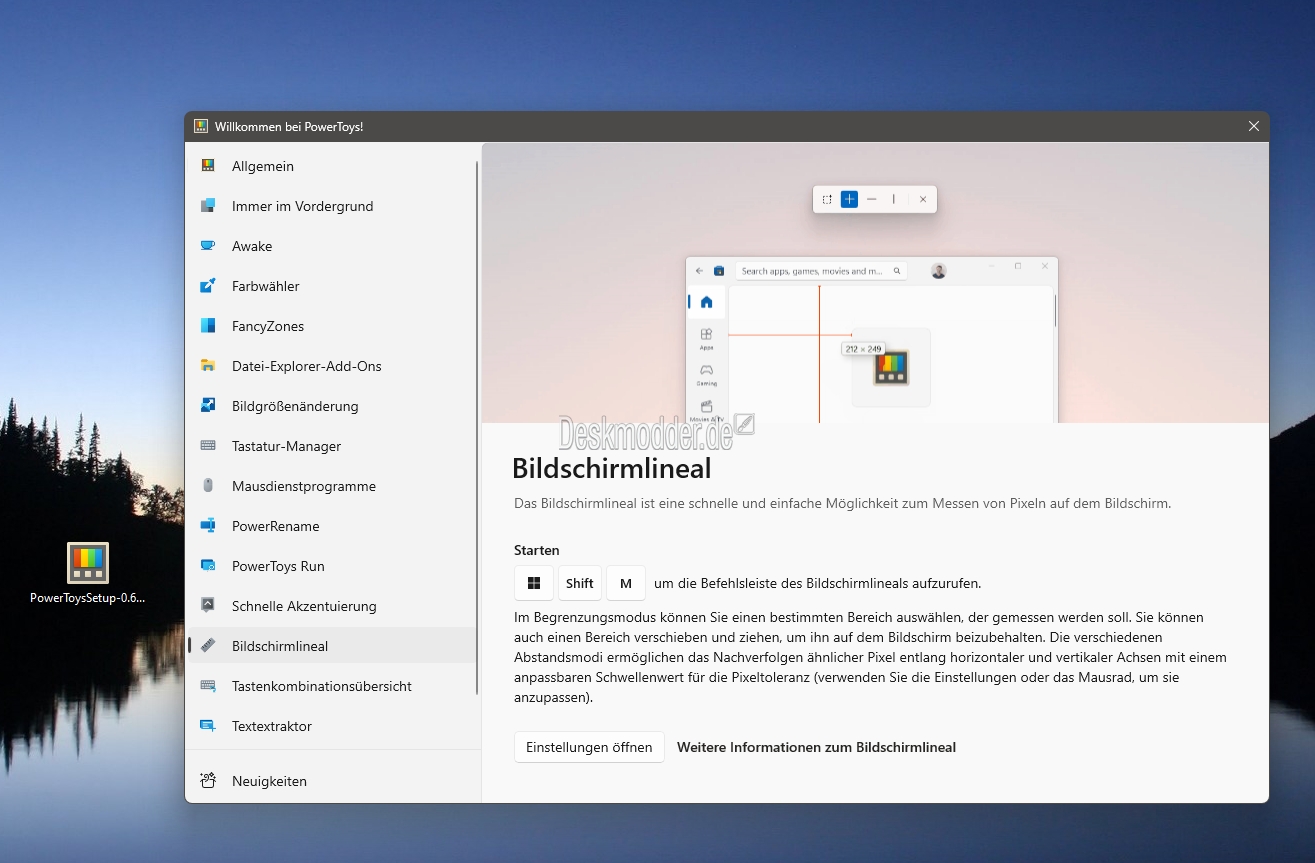Viewport: 1315px width, 863px height.
Task: Click the 'Starten' label
Action: tap(537, 550)
